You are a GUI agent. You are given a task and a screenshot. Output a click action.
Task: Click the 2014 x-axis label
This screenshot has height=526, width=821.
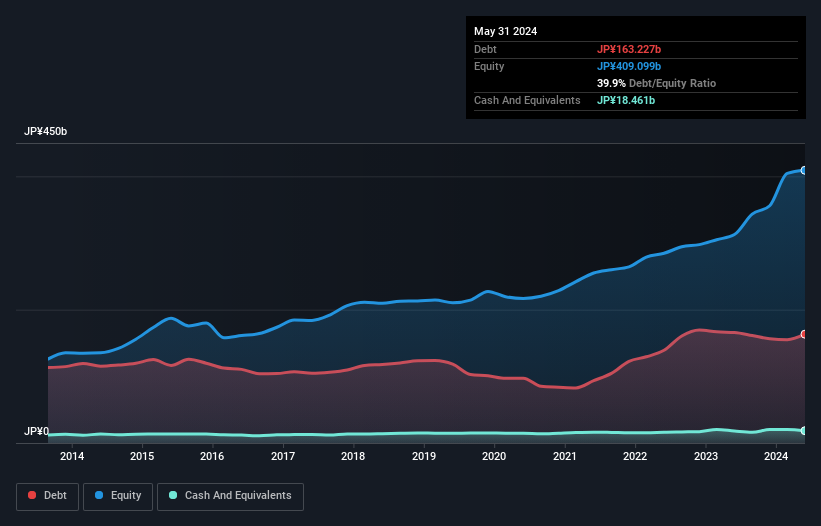click(72, 456)
